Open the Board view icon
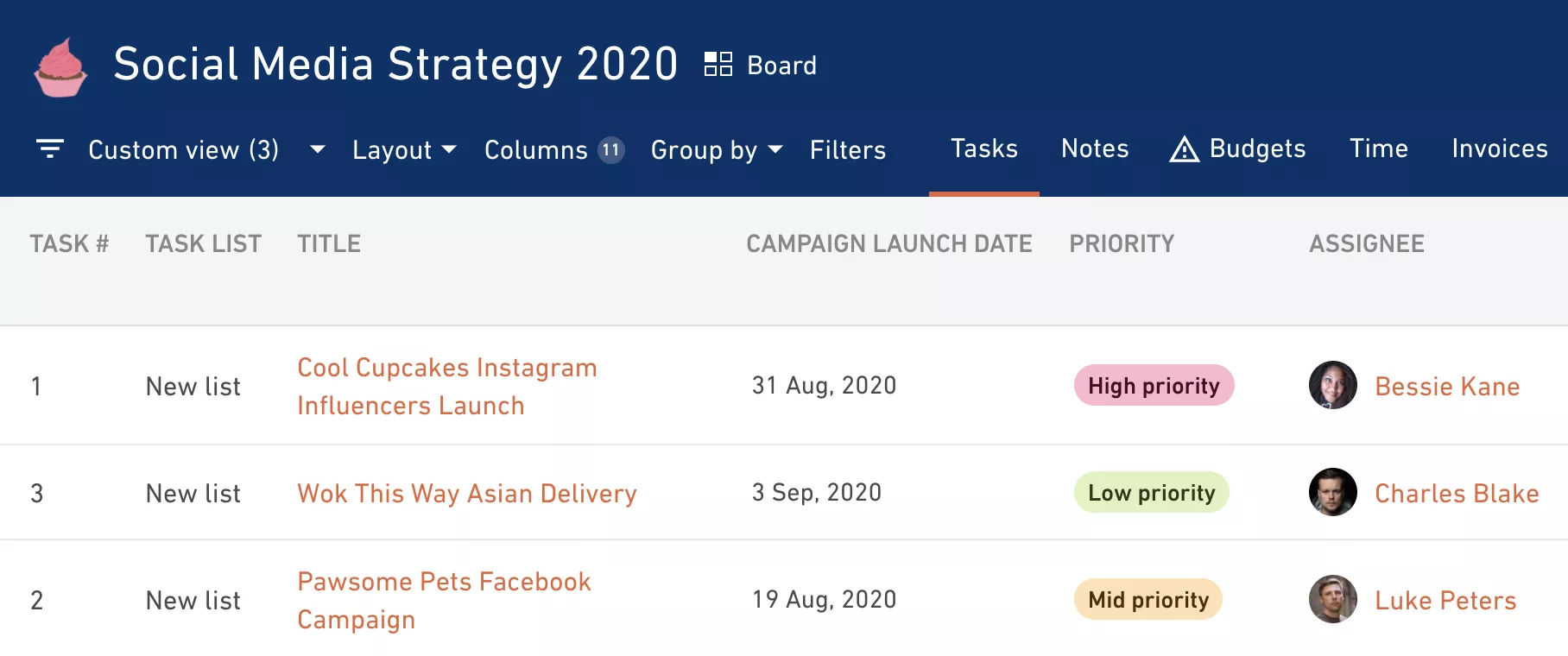1568x656 pixels. click(718, 65)
